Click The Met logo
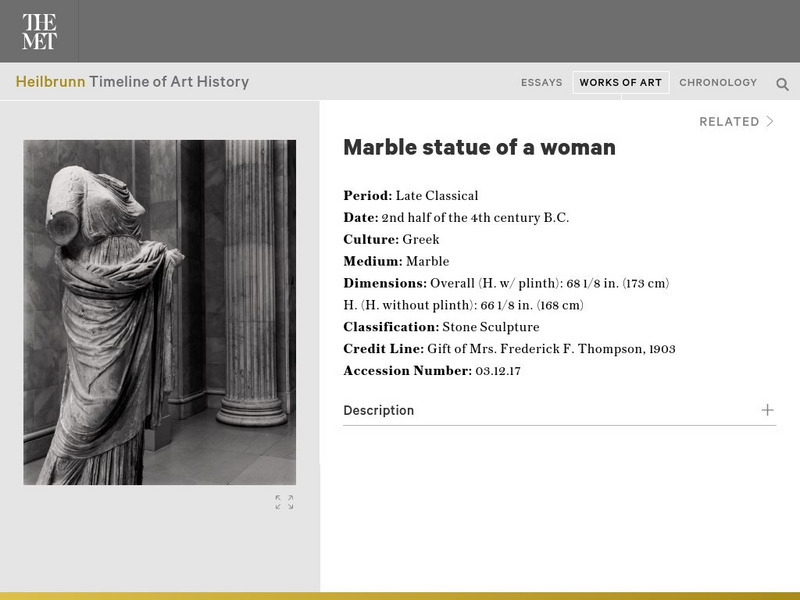Image resolution: width=800 pixels, height=600 pixels. [x=39, y=32]
